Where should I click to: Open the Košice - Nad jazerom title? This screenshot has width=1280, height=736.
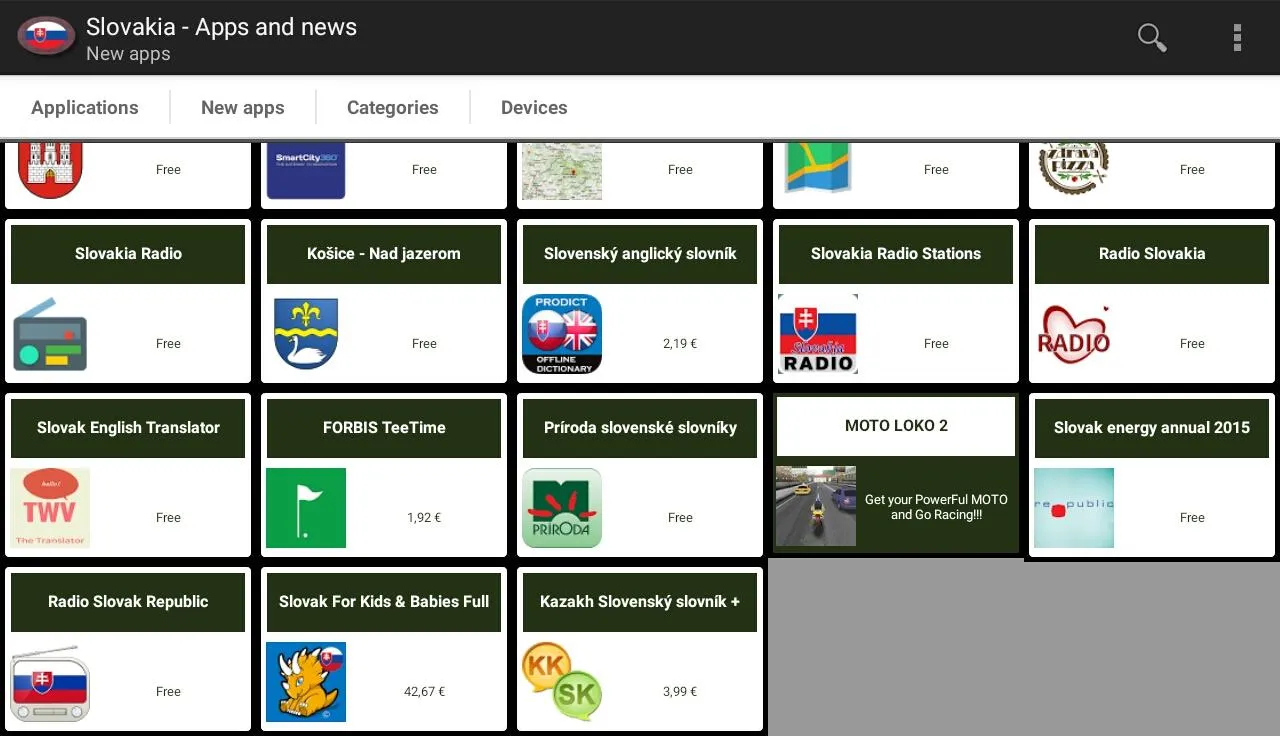384,254
